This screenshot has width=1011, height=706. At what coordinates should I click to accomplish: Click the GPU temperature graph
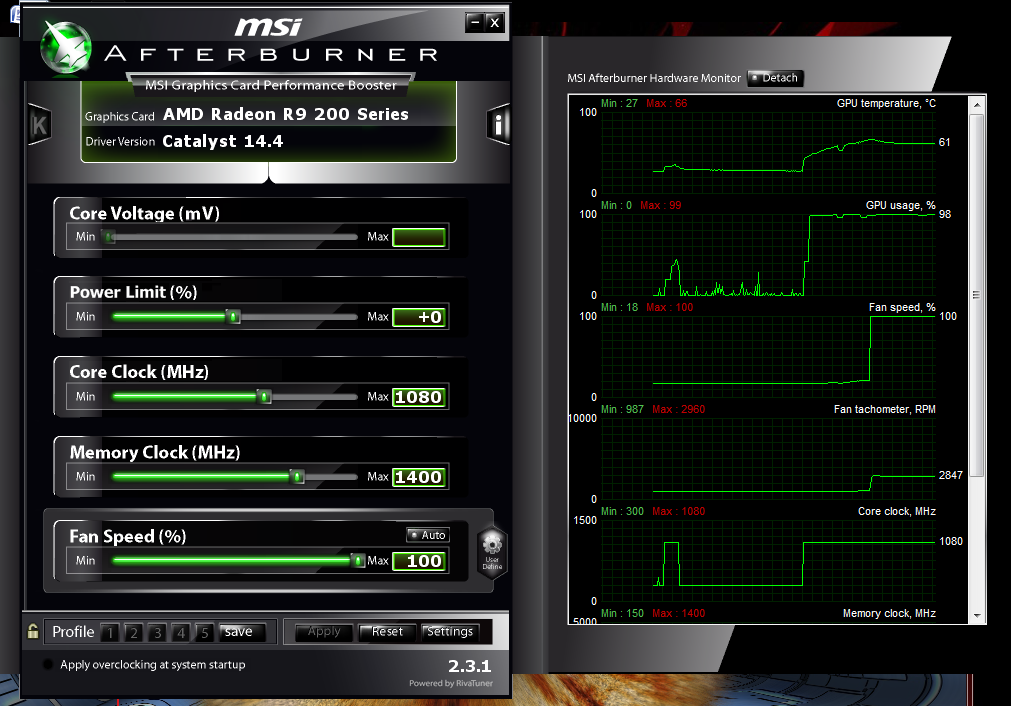(768, 152)
